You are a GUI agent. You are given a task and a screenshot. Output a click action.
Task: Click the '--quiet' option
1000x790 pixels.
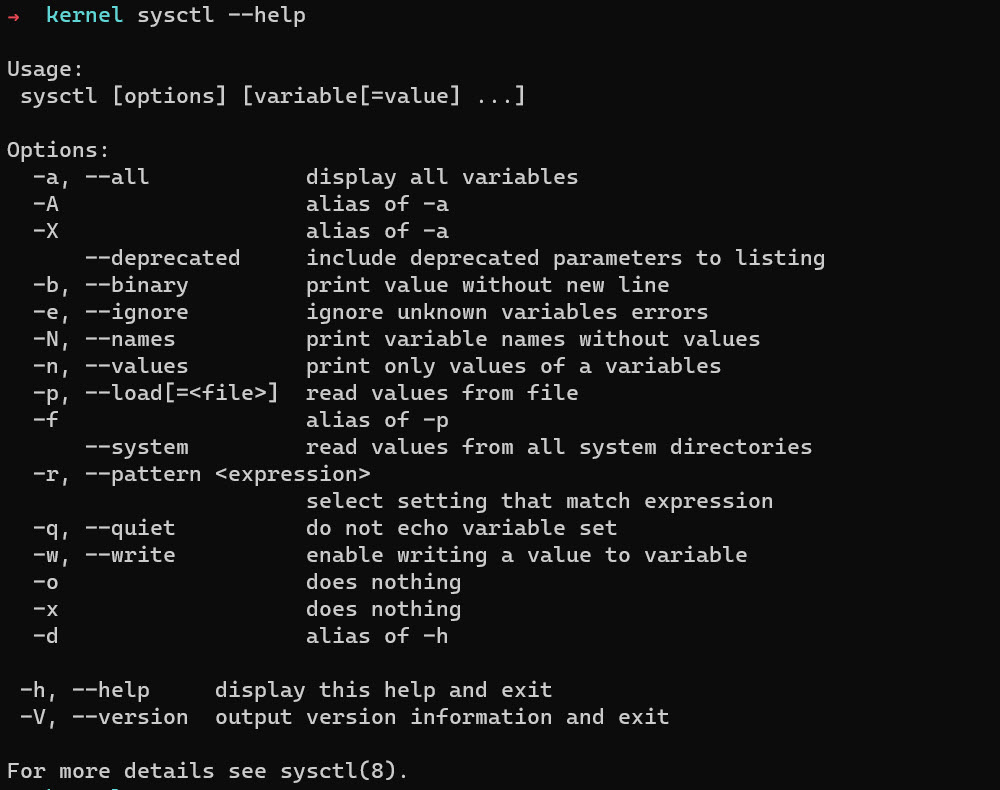[130, 528]
